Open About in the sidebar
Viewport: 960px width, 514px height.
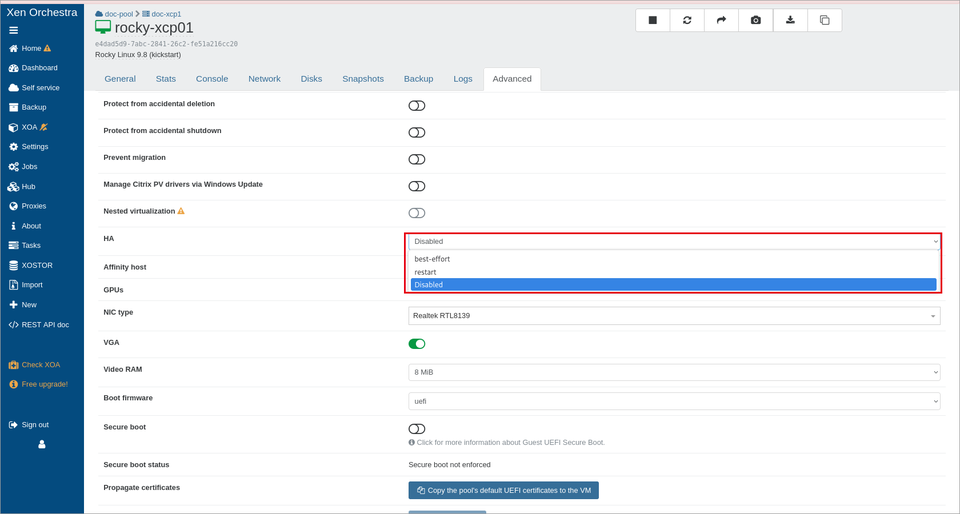click(x=25, y=226)
